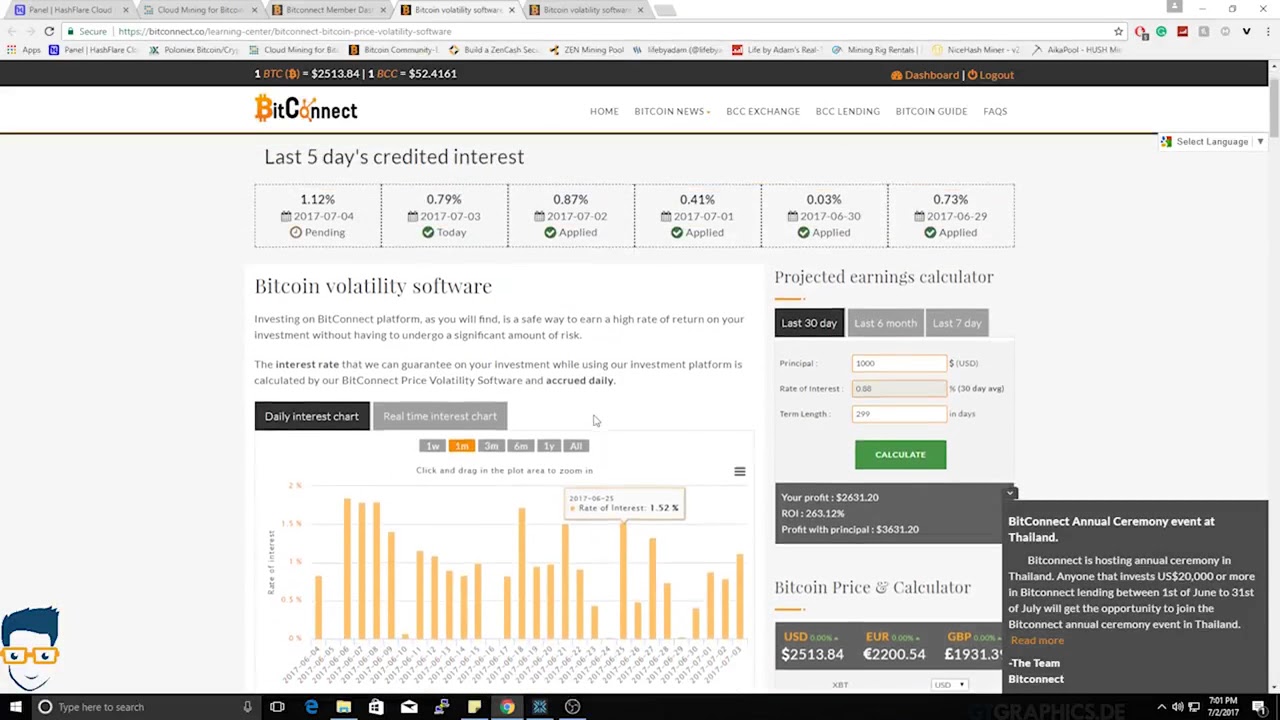Switch to Cloud Mining for Bitcoin tab
Viewport: 1280px width, 720px height.
pos(199,10)
